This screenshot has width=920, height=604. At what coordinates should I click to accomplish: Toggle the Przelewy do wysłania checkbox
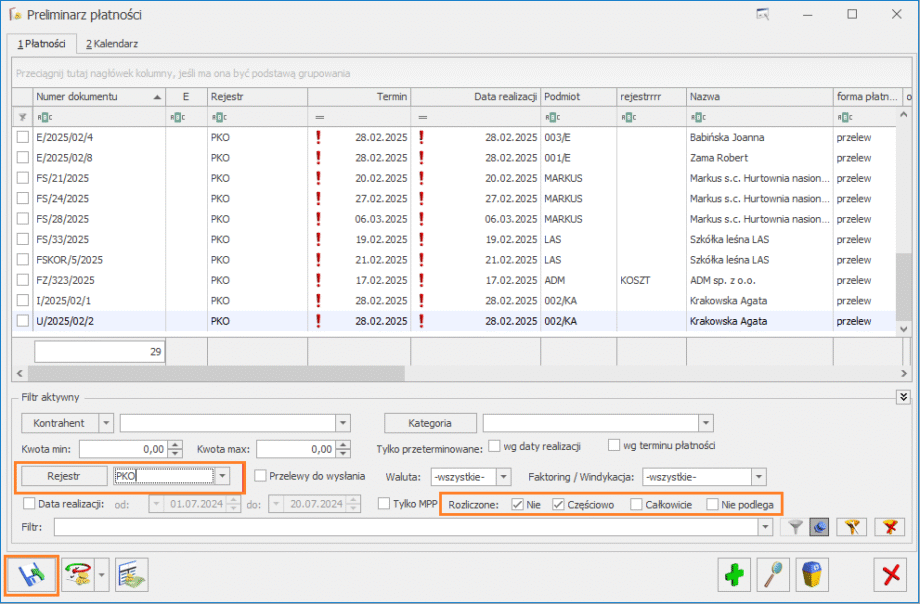point(261,476)
